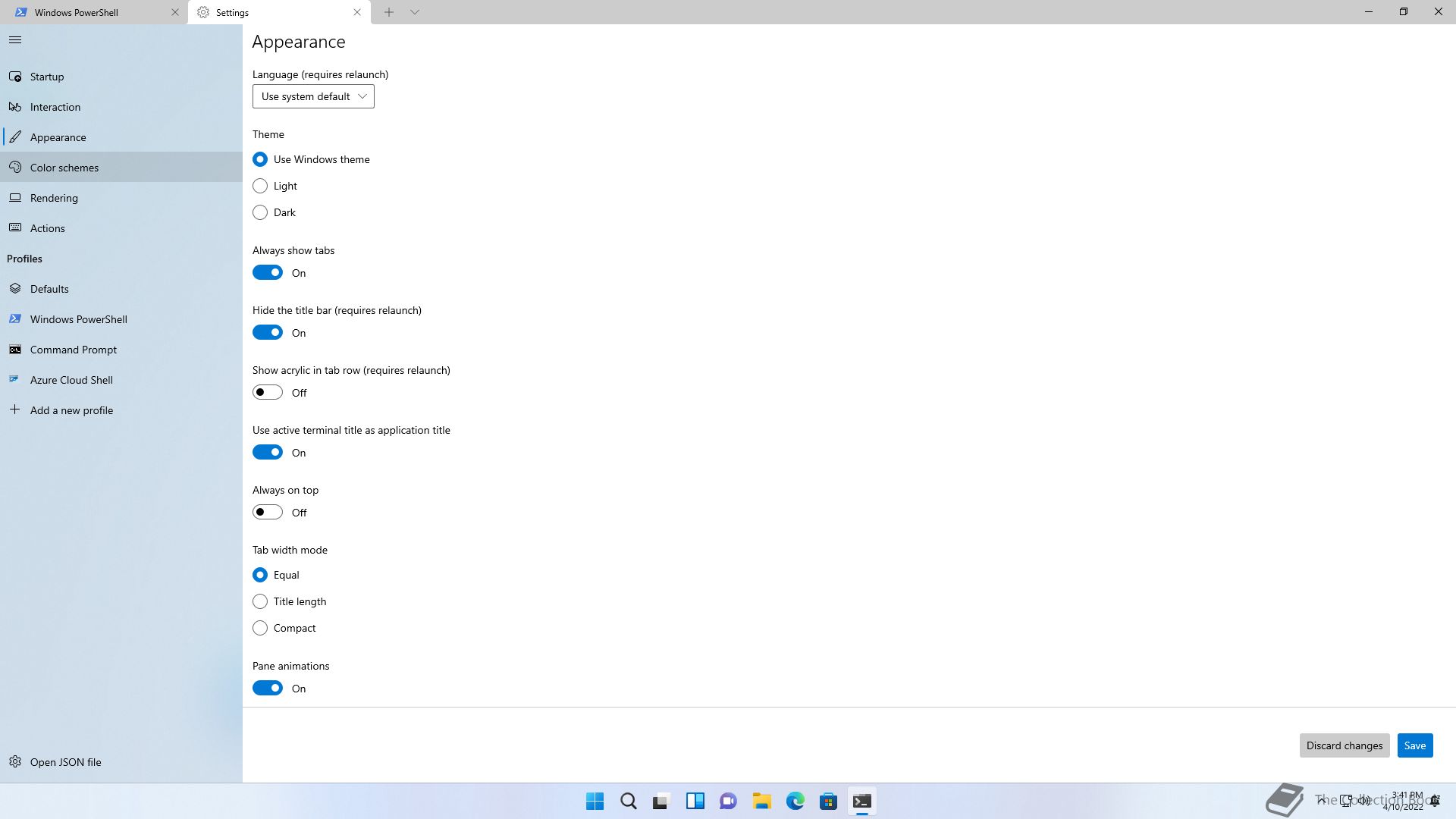This screenshot has width=1456, height=819.
Task: Open the Interaction settings page
Action: click(121, 107)
